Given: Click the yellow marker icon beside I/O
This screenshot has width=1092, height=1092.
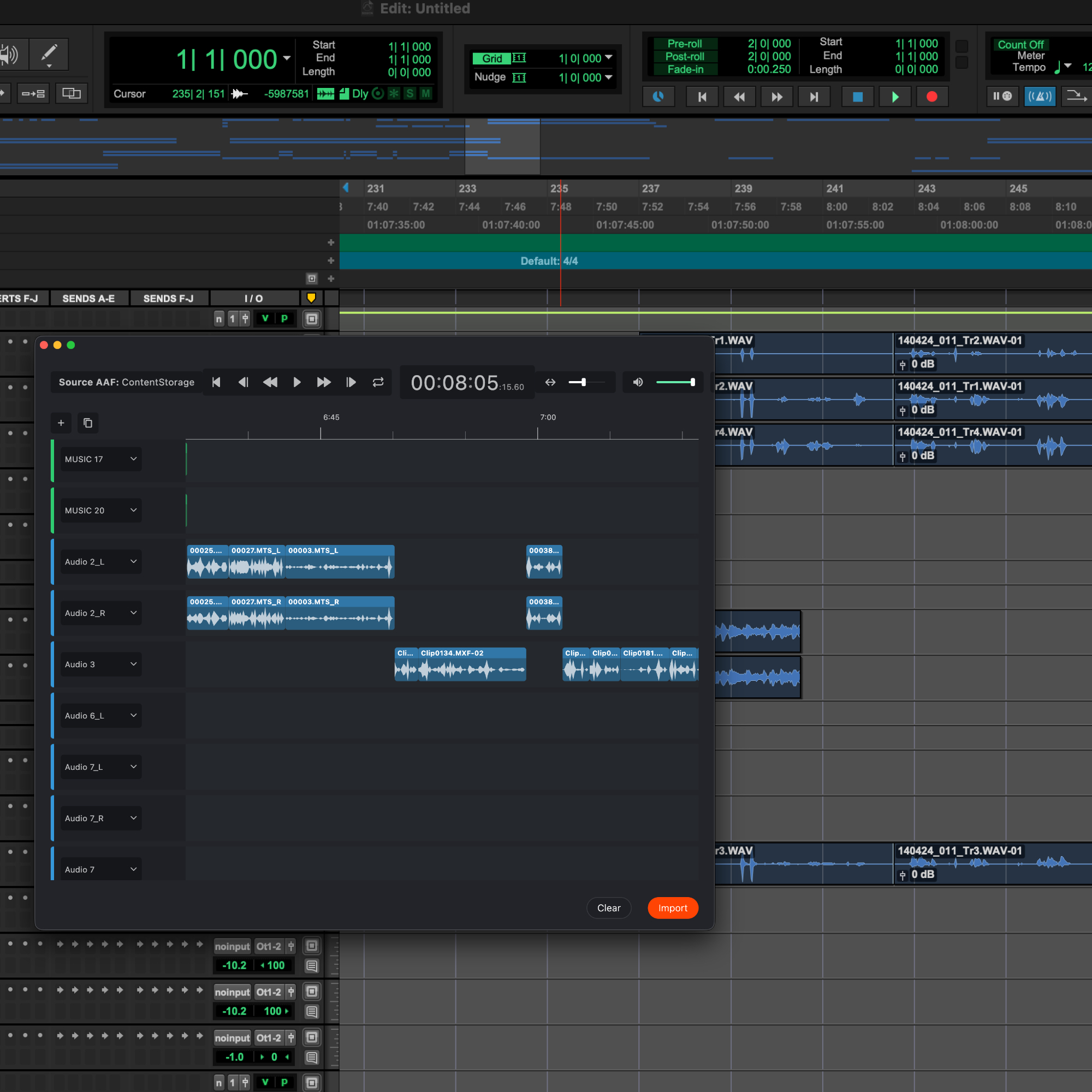Looking at the screenshot, I should point(311,298).
